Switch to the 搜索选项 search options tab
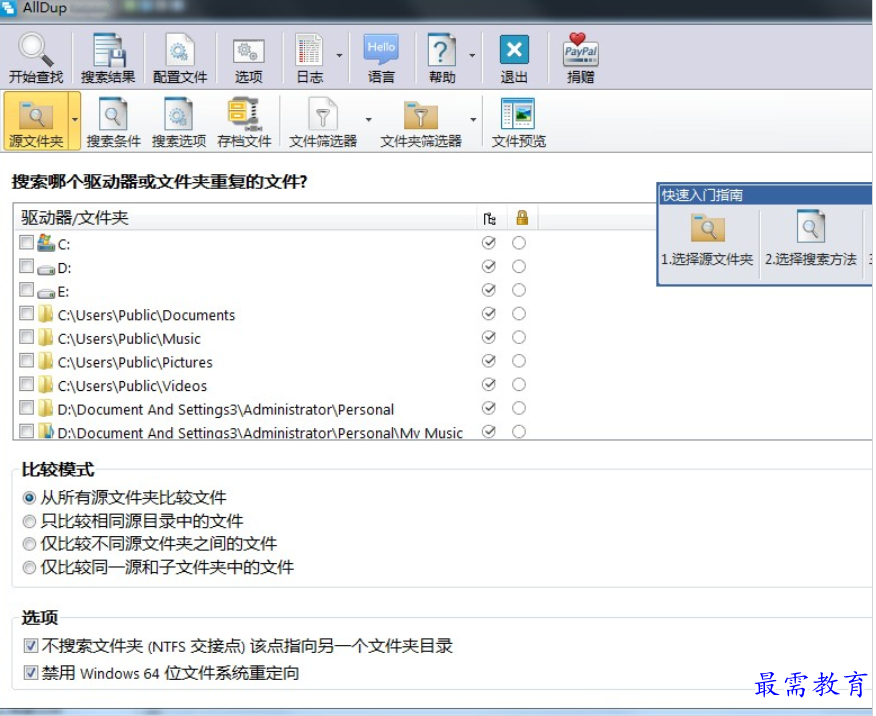The height and width of the screenshot is (716, 876). point(179,121)
